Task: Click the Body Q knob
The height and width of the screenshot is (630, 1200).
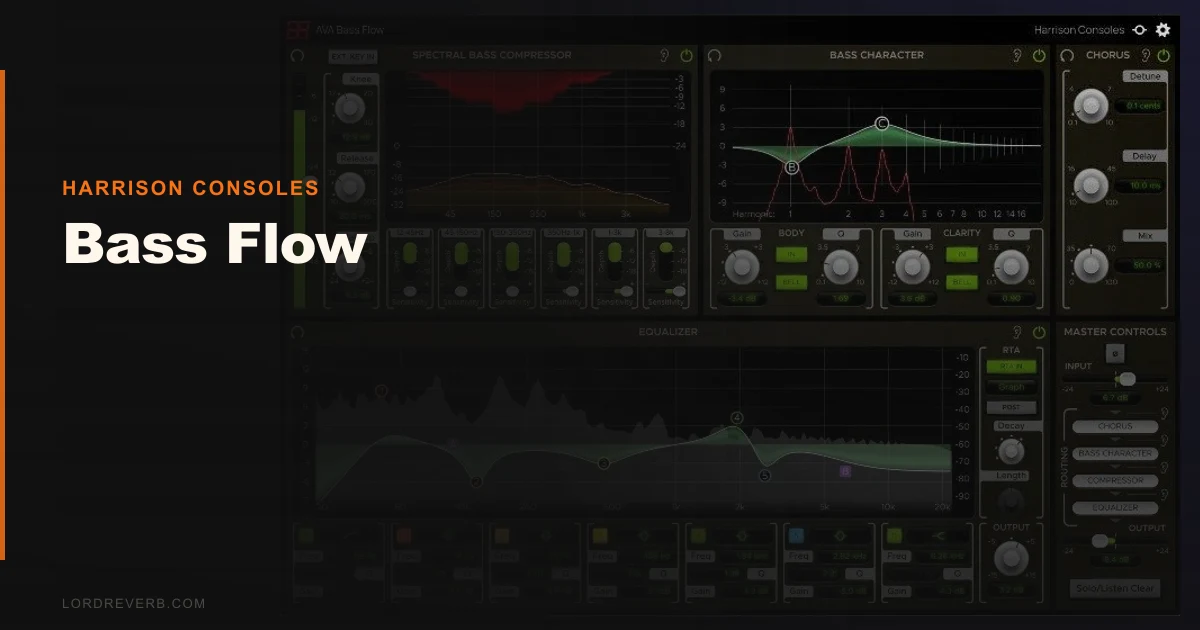Action: coord(841,265)
